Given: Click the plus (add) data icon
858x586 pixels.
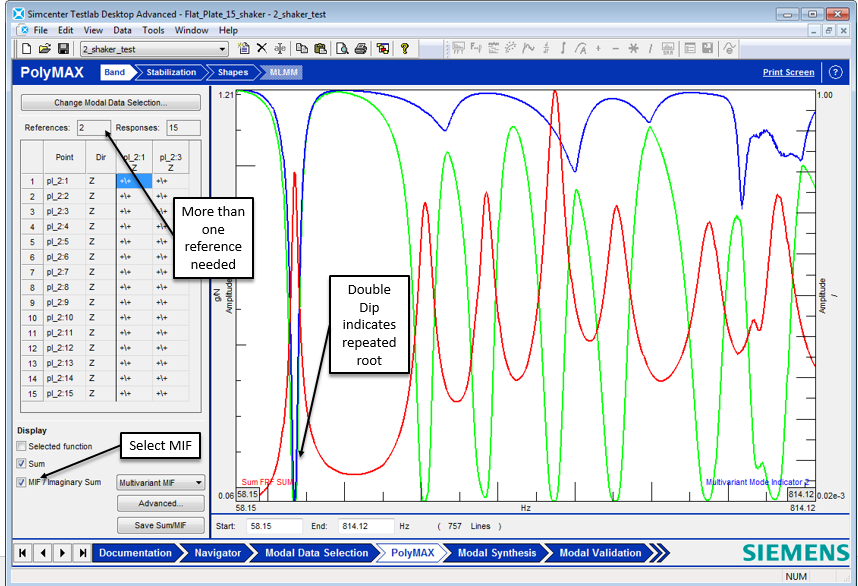Looking at the screenshot, I should (598, 49).
